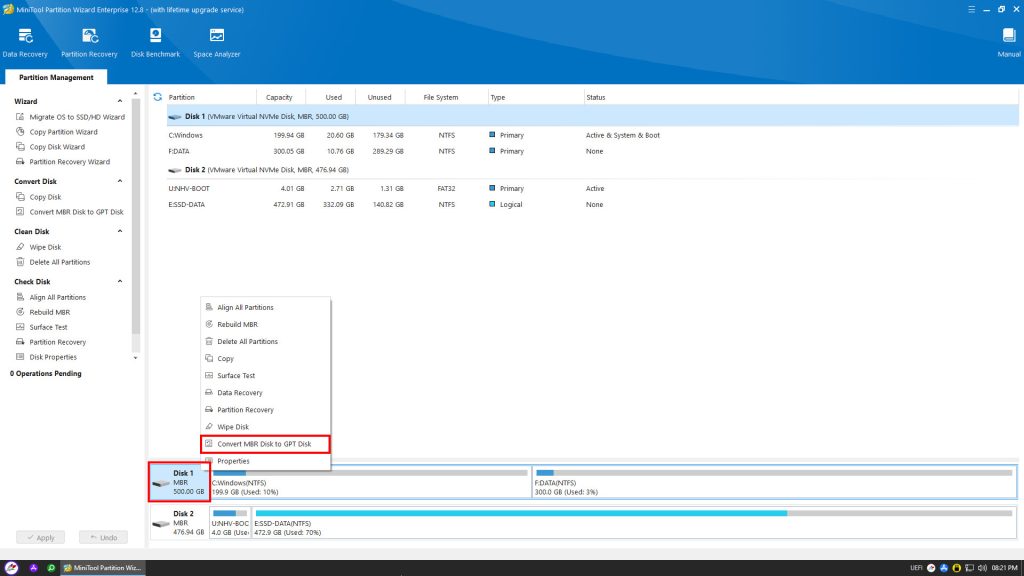Select the F:DATA row in the partition list
1024x576 pixels.
click(x=592, y=152)
